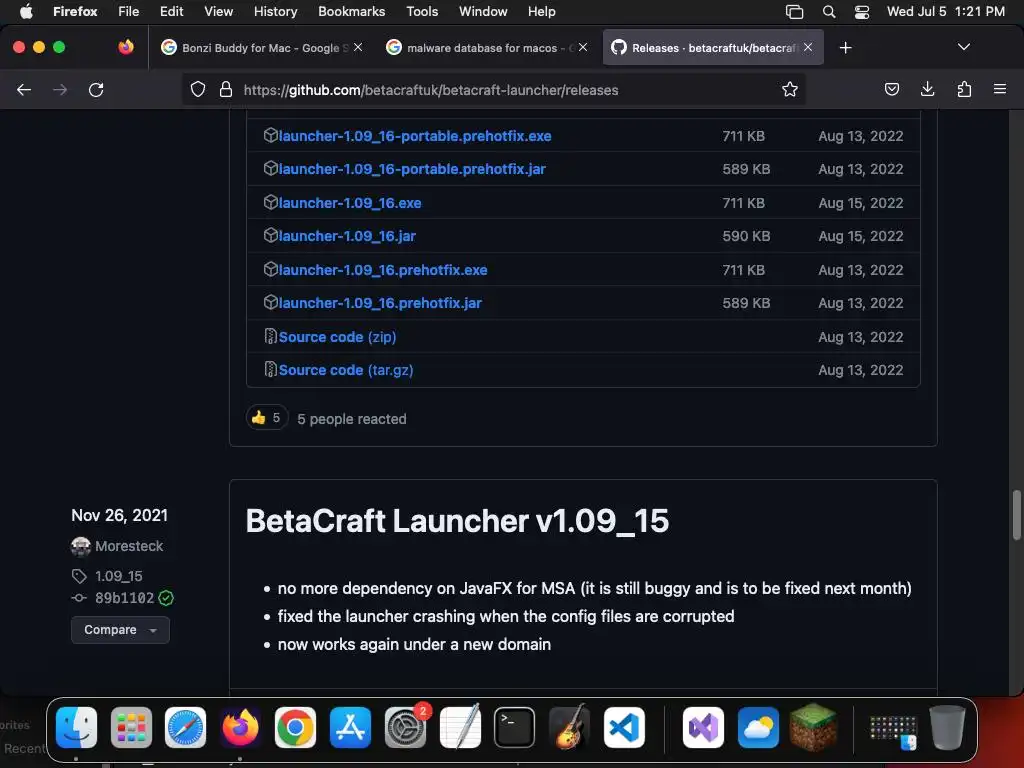Close the Releases betacraftuk tab
This screenshot has width=1024, height=768.
808,47
